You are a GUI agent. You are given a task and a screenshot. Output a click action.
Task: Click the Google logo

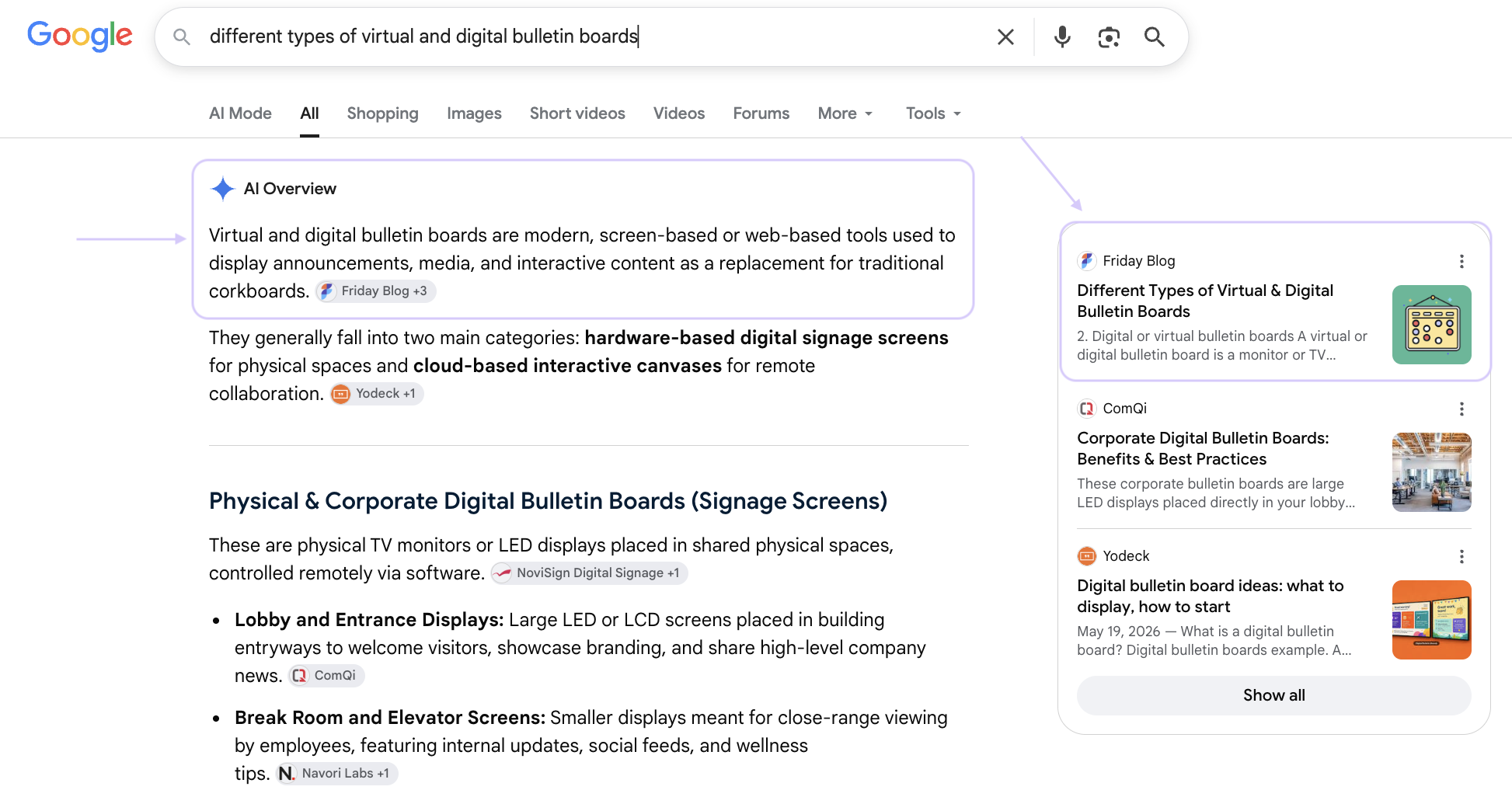click(80, 36)
